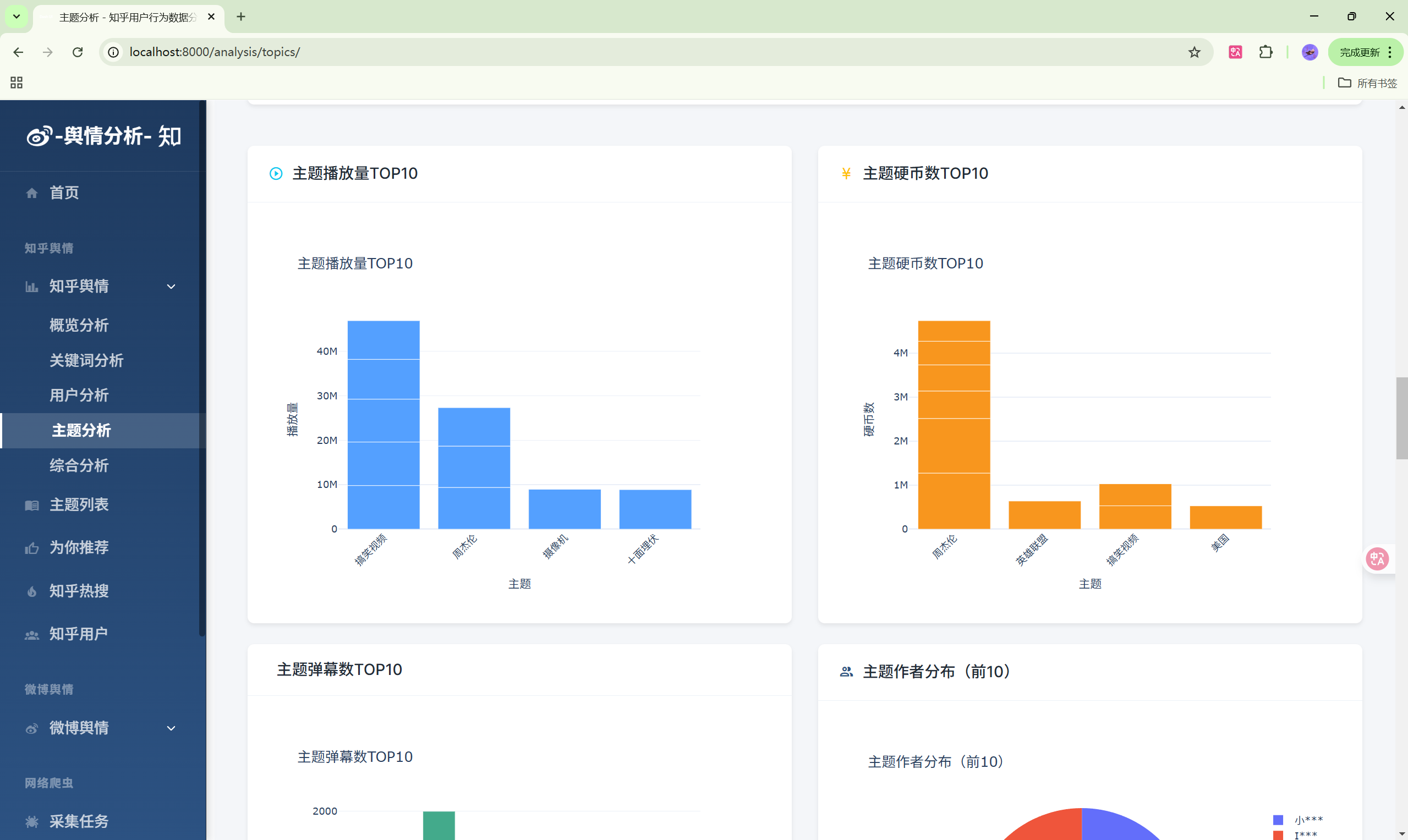Click the flame icon beside 知乎热搜
The width and height of the screenshot is (1408, 840).
pyautogui.click(x=32, y=591)
